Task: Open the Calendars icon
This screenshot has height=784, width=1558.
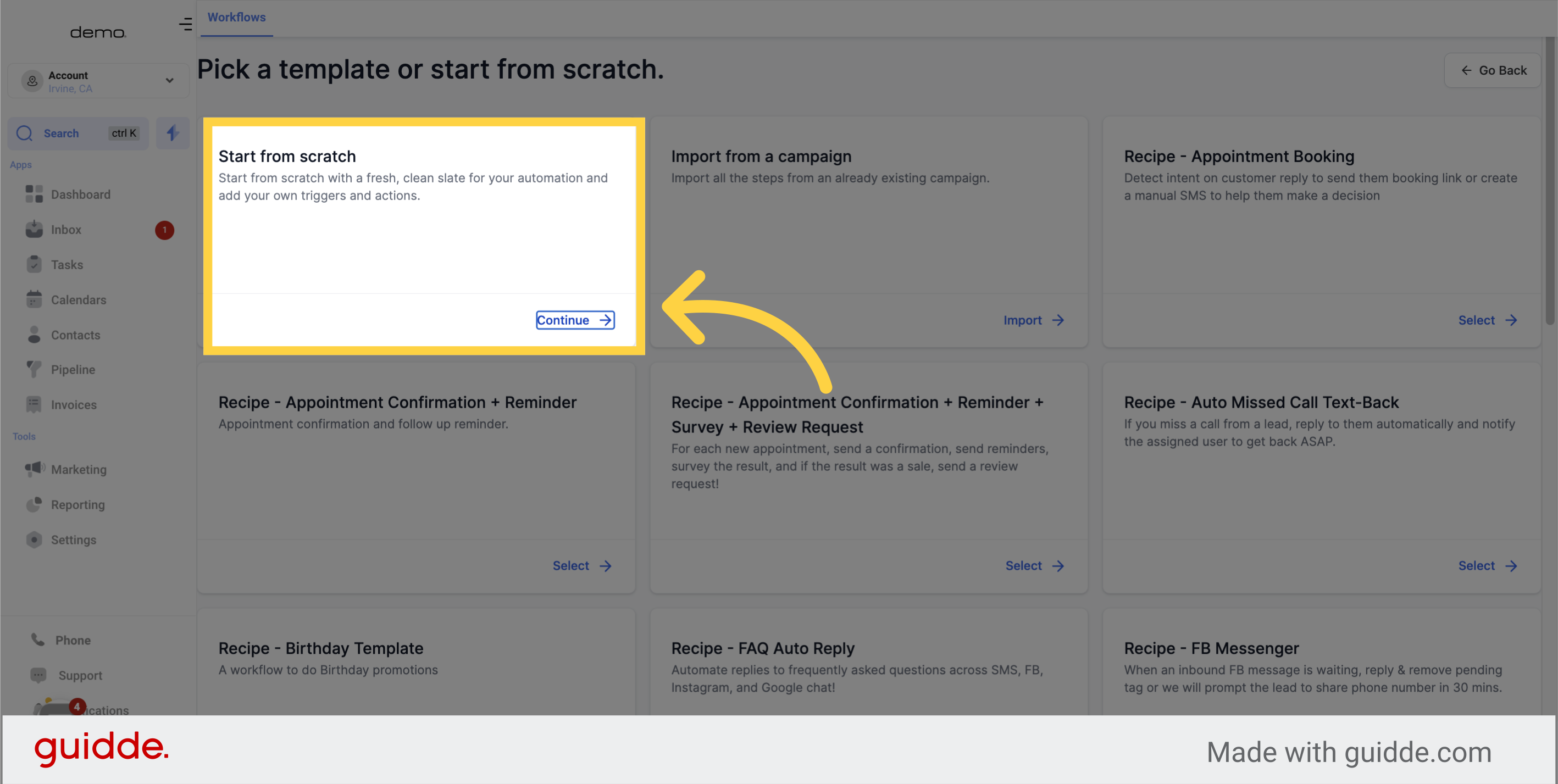Action: 34,299
